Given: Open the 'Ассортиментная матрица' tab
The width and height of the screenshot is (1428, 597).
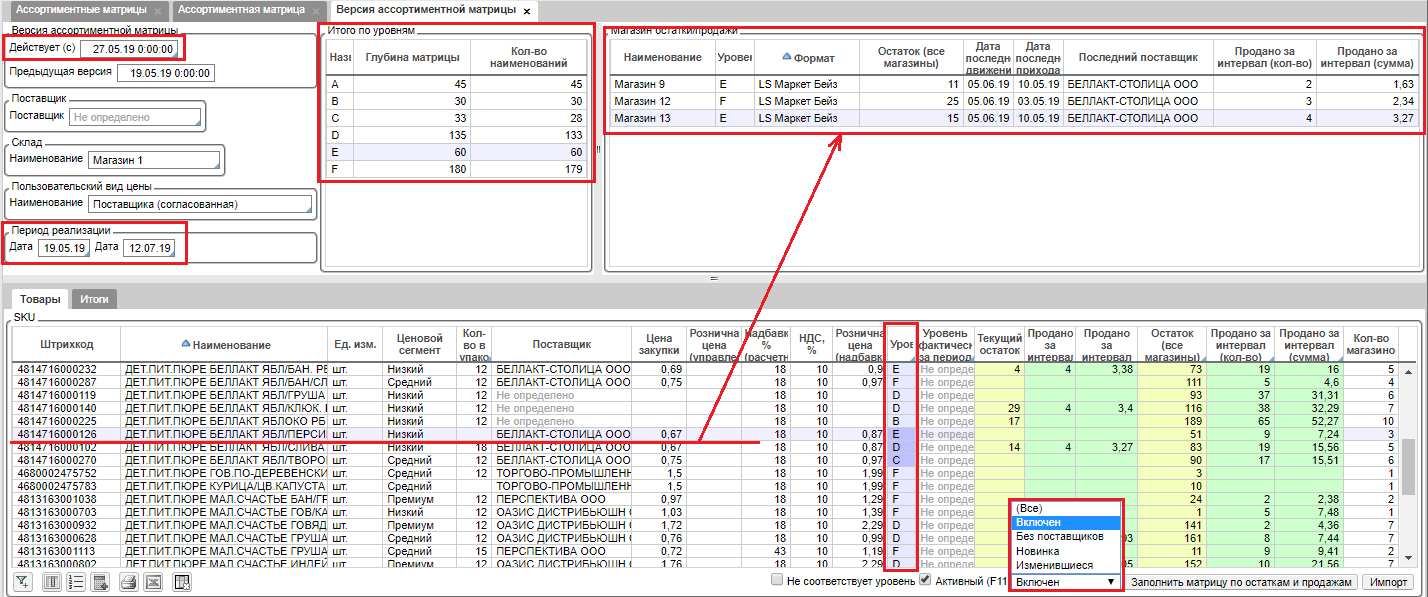Looking at the screenshot, I should pyautogui.click(x=242, y=10).
